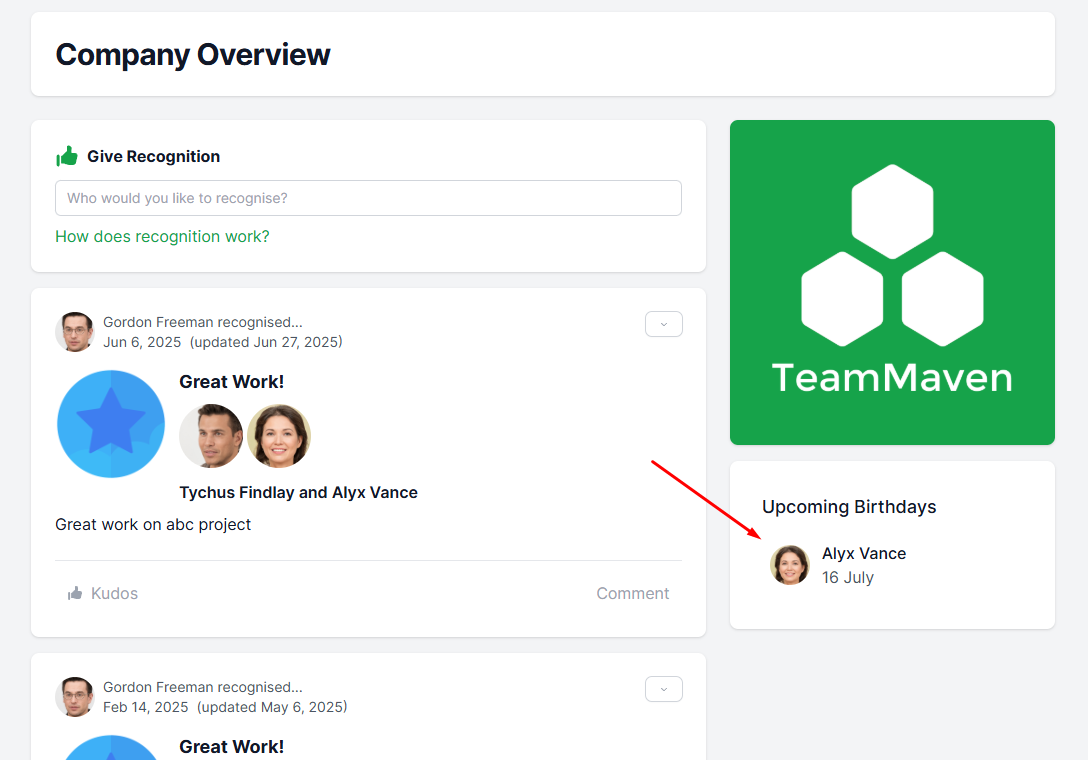This screenshot has width=1088, height=760.
Task: Click the 'Give Recognition' heading text
Action: (x=153, y=157)
